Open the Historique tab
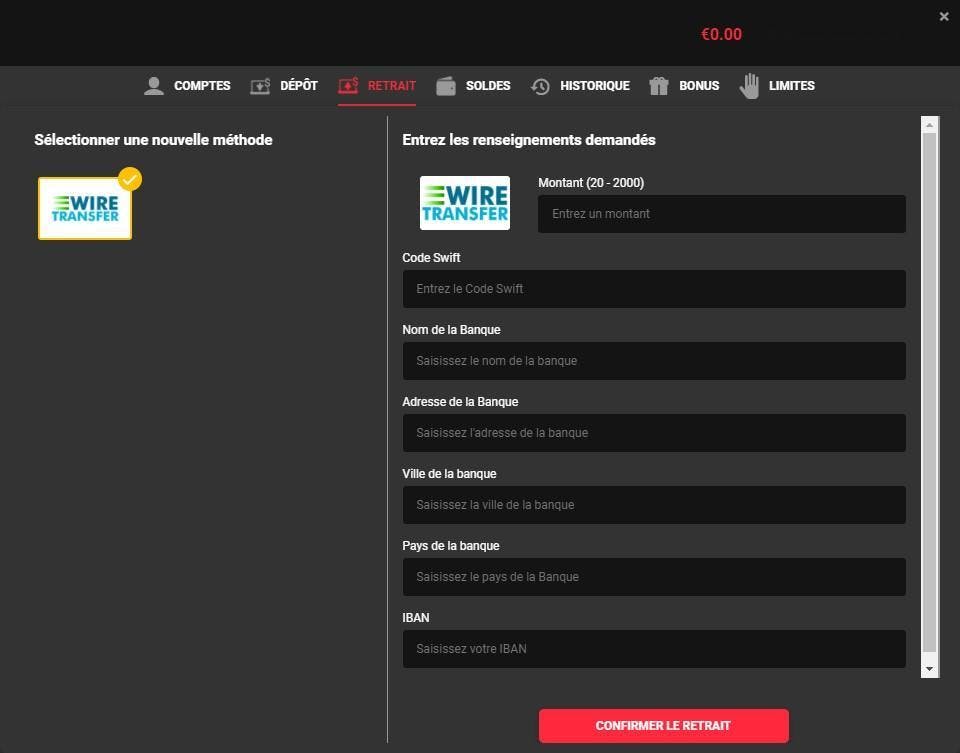This screenshot has height=753, width=960. pos(594,86)
